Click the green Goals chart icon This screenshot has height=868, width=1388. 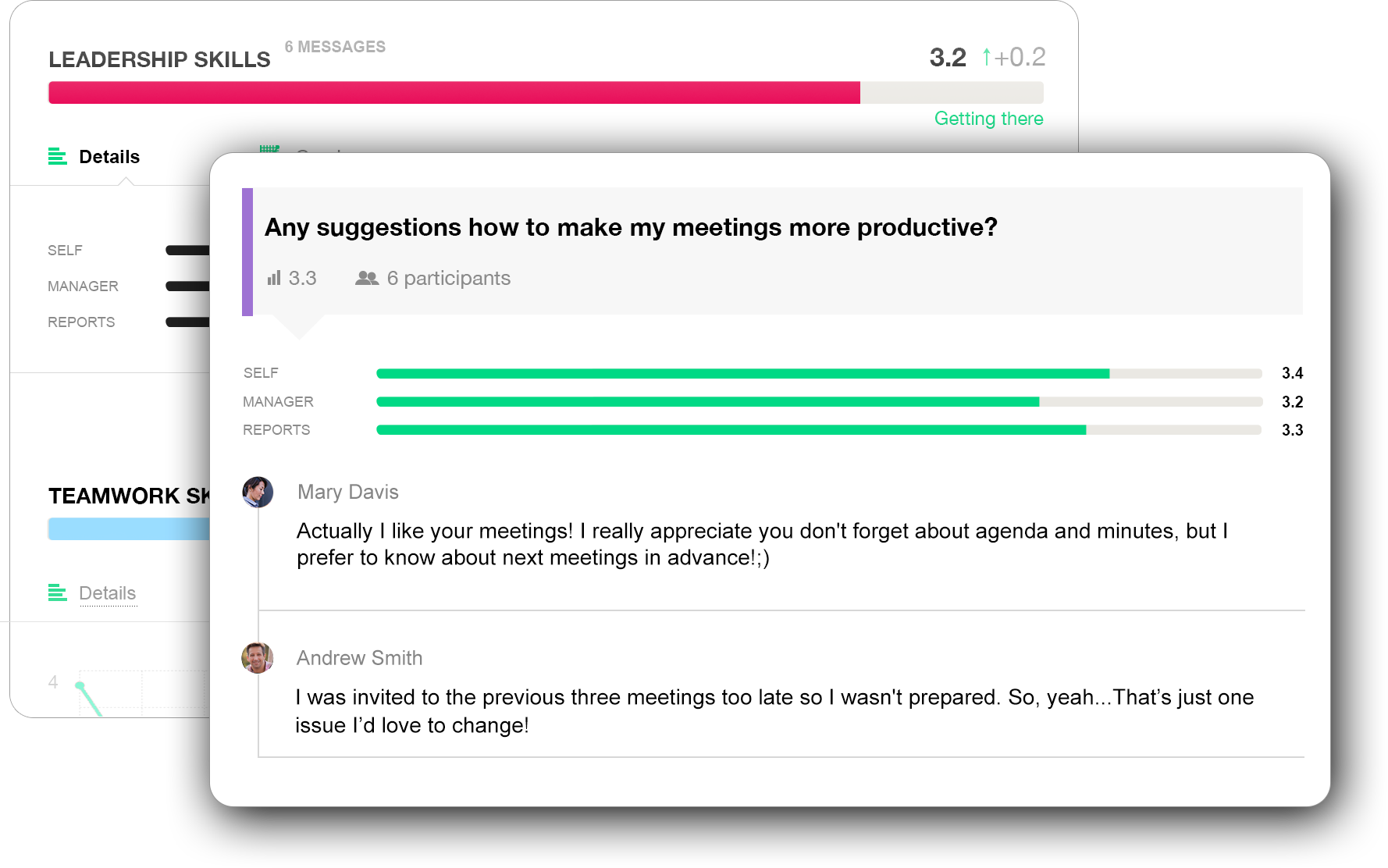(269, 151)
